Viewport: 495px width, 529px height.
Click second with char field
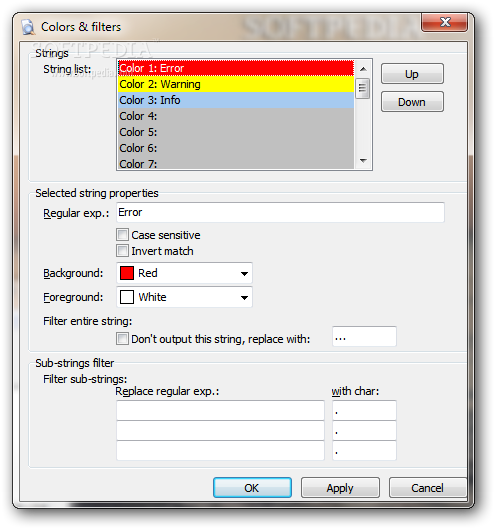pyautogui.click(x=364, y=430)
